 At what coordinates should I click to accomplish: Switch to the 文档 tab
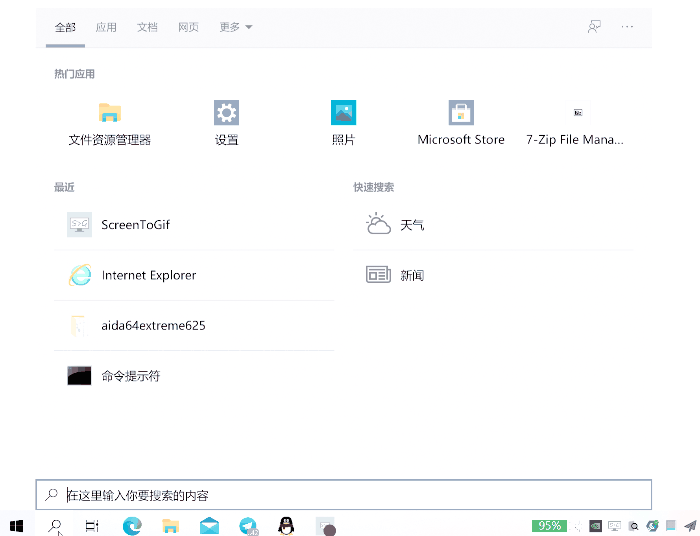(x=147, y=28)
